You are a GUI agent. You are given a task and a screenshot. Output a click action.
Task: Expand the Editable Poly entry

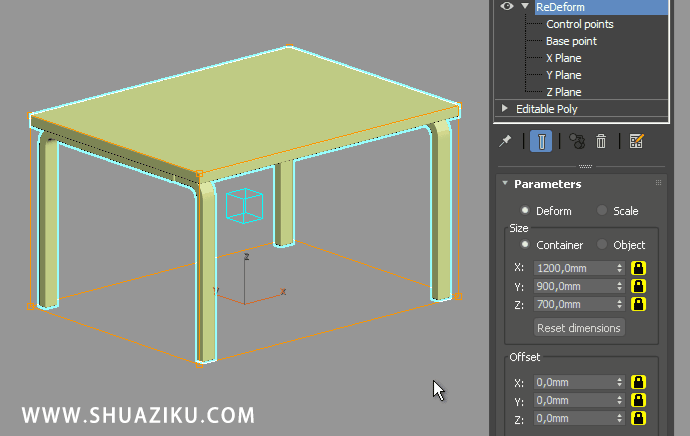click(x=505, y=108)
